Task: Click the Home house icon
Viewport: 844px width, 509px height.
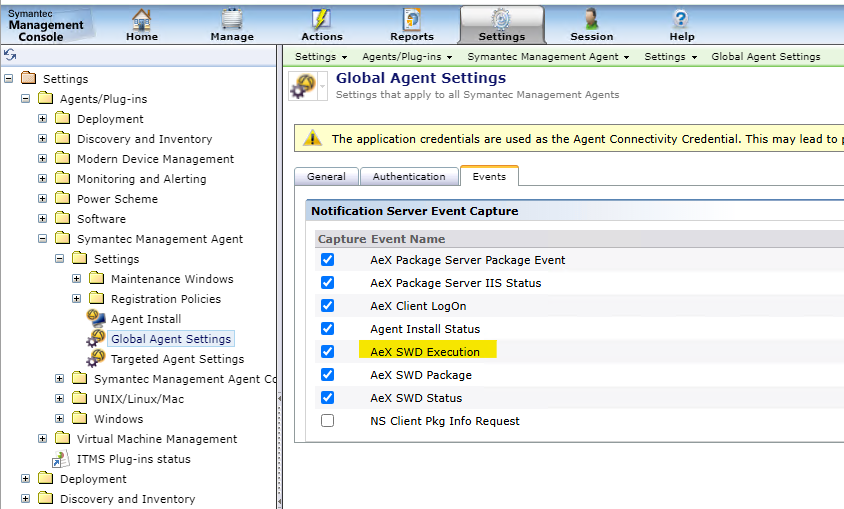Action: tap(141, 18)
